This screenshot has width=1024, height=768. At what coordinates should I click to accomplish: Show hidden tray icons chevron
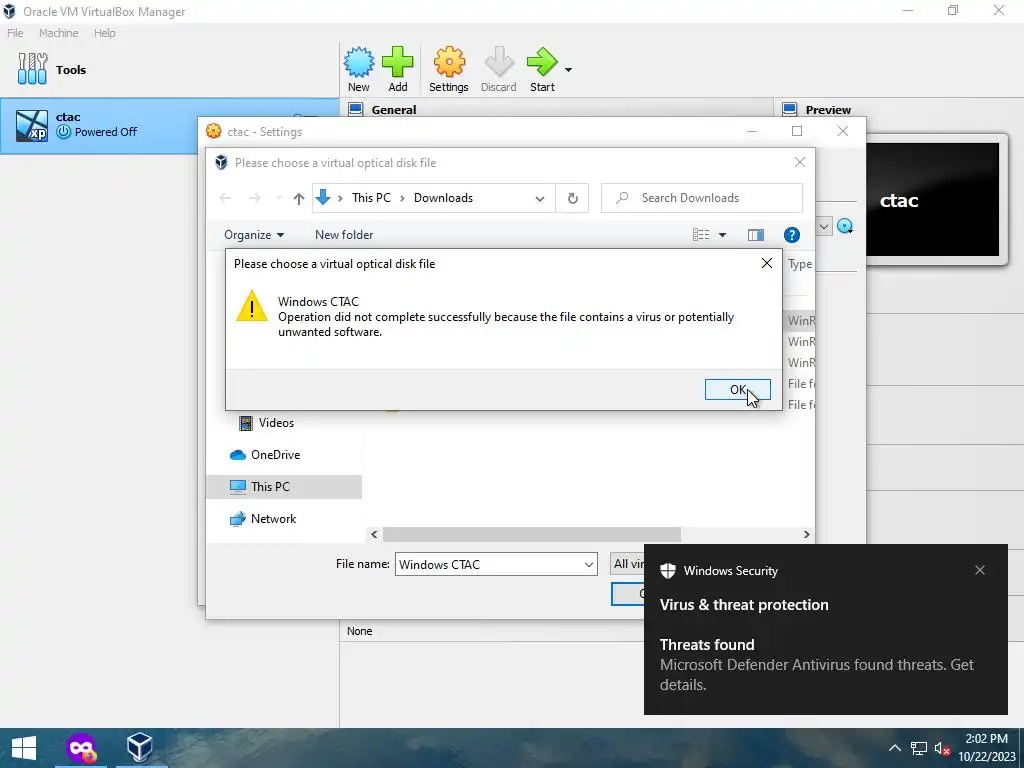click(895, 748)
